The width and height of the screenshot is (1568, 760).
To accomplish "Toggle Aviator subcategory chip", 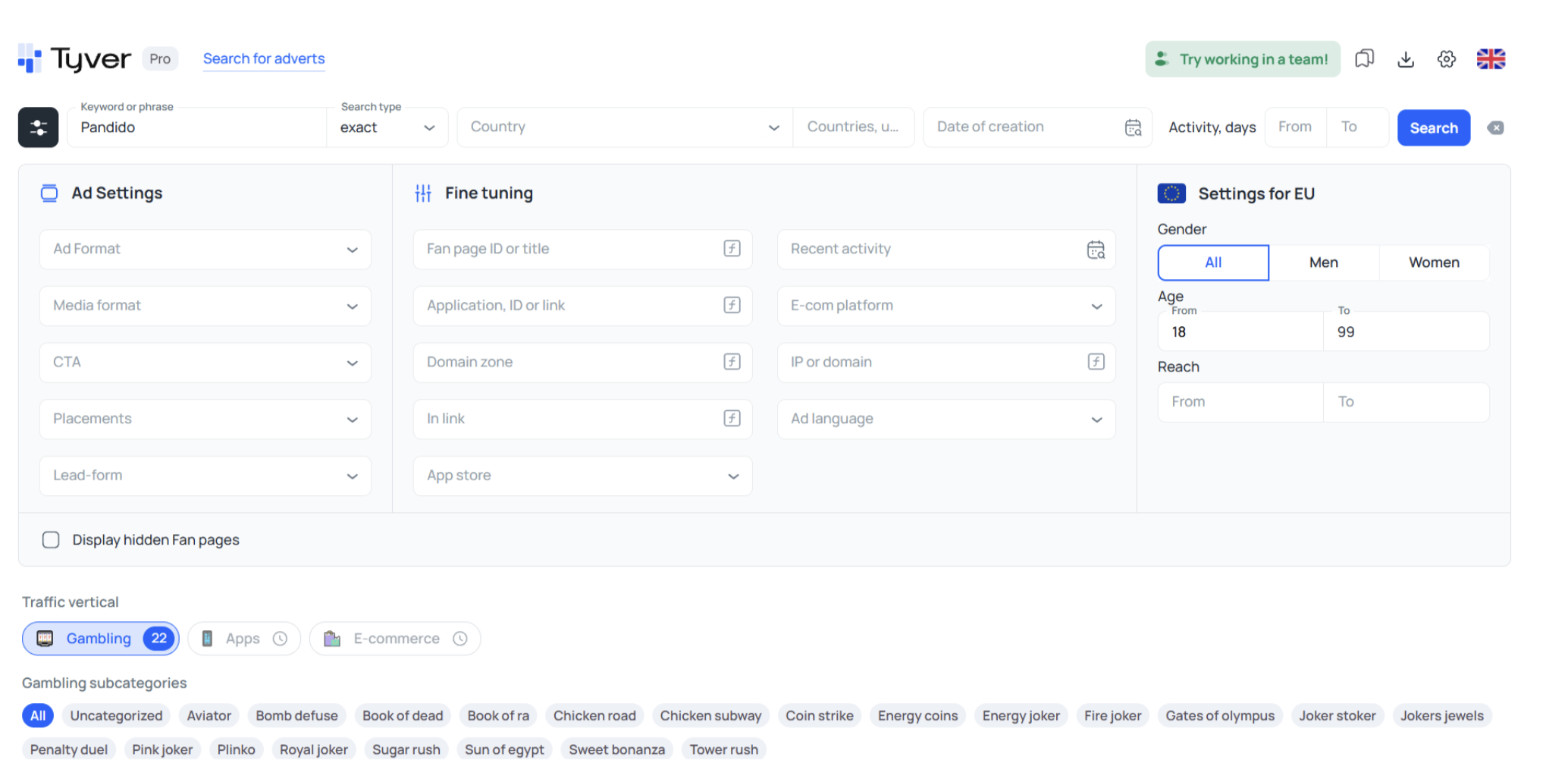I will pos(209,716).
